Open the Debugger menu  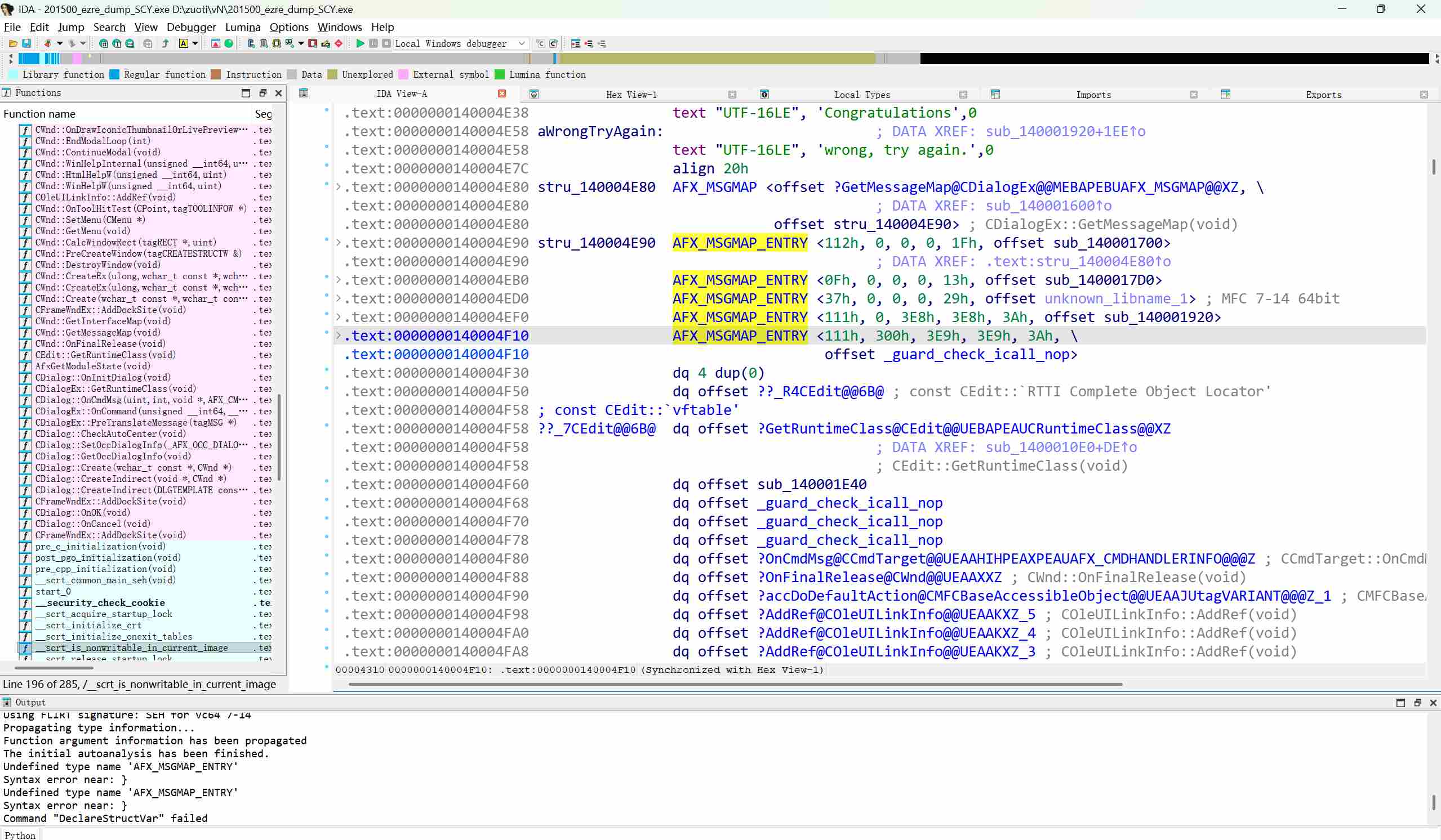coord(191,27)
